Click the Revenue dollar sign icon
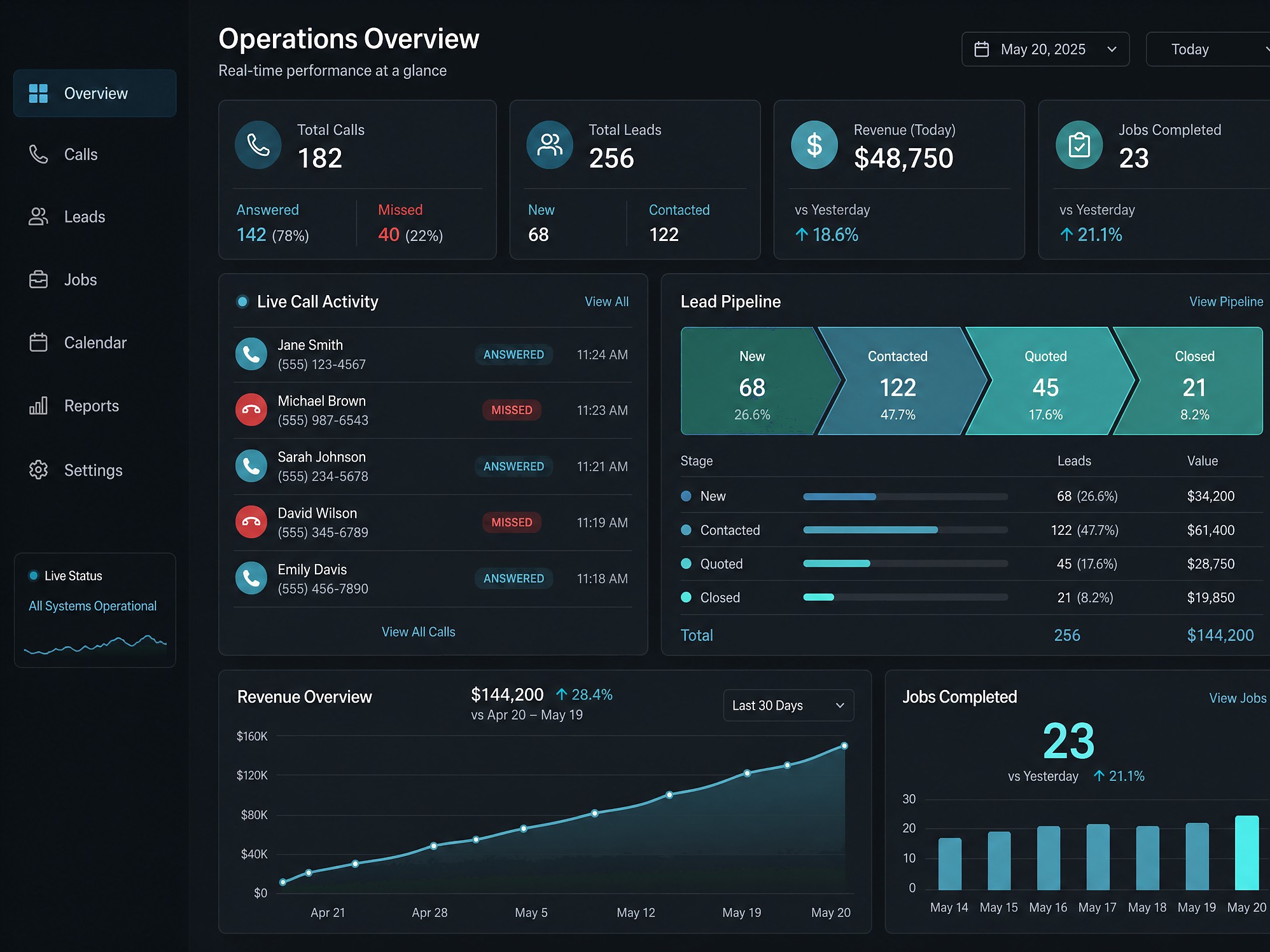 coord(814,145)
